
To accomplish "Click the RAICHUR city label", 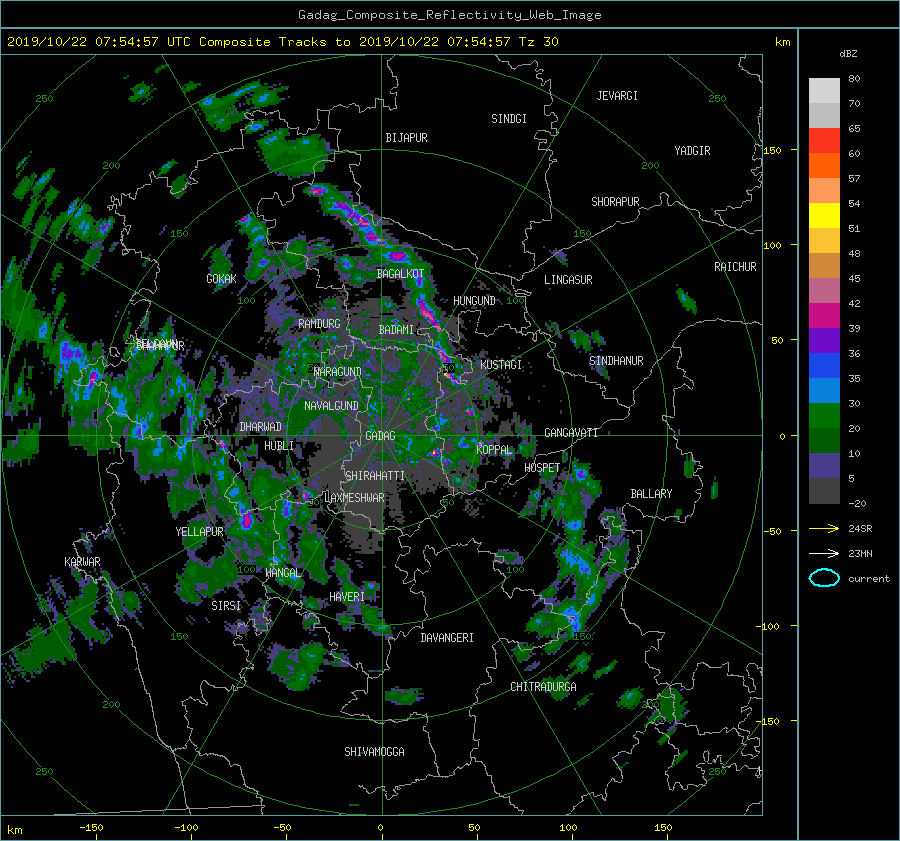I will 735,267.
